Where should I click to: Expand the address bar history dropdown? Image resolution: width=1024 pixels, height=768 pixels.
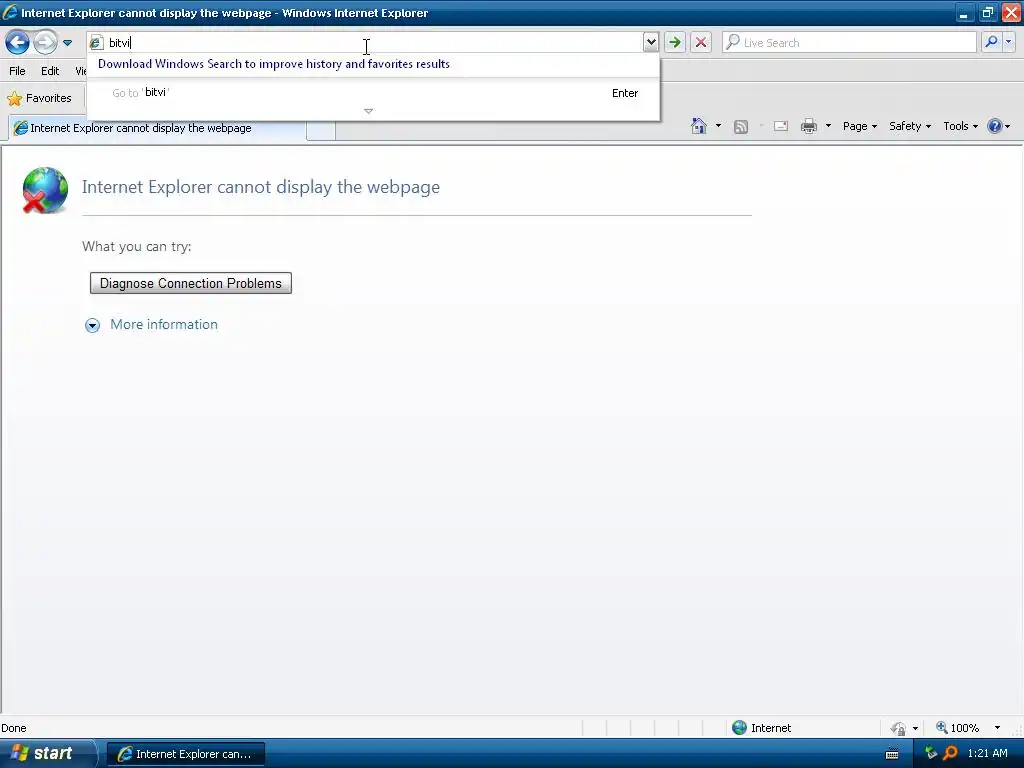click(650, 42)
